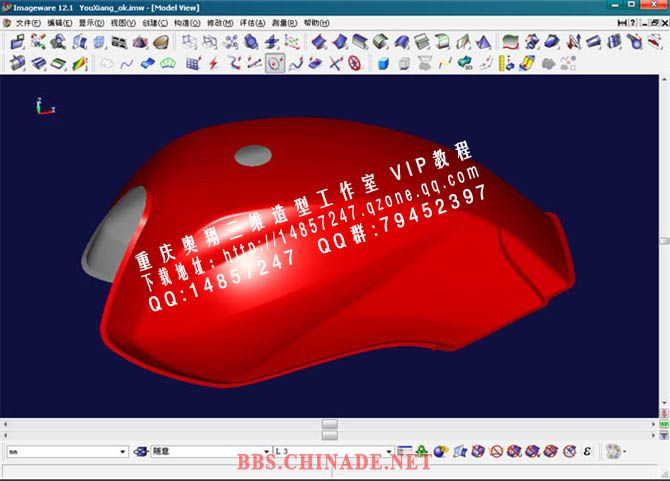
Task: Open the 修改(M) menu
Action: (x=220, y=23)
